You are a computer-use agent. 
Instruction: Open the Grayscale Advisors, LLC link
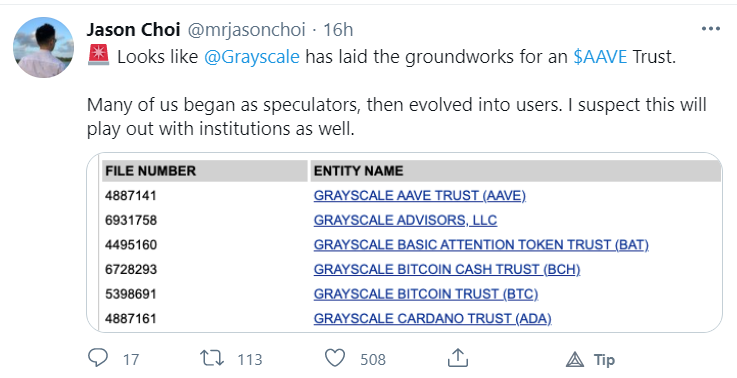(x=405, y=220)
